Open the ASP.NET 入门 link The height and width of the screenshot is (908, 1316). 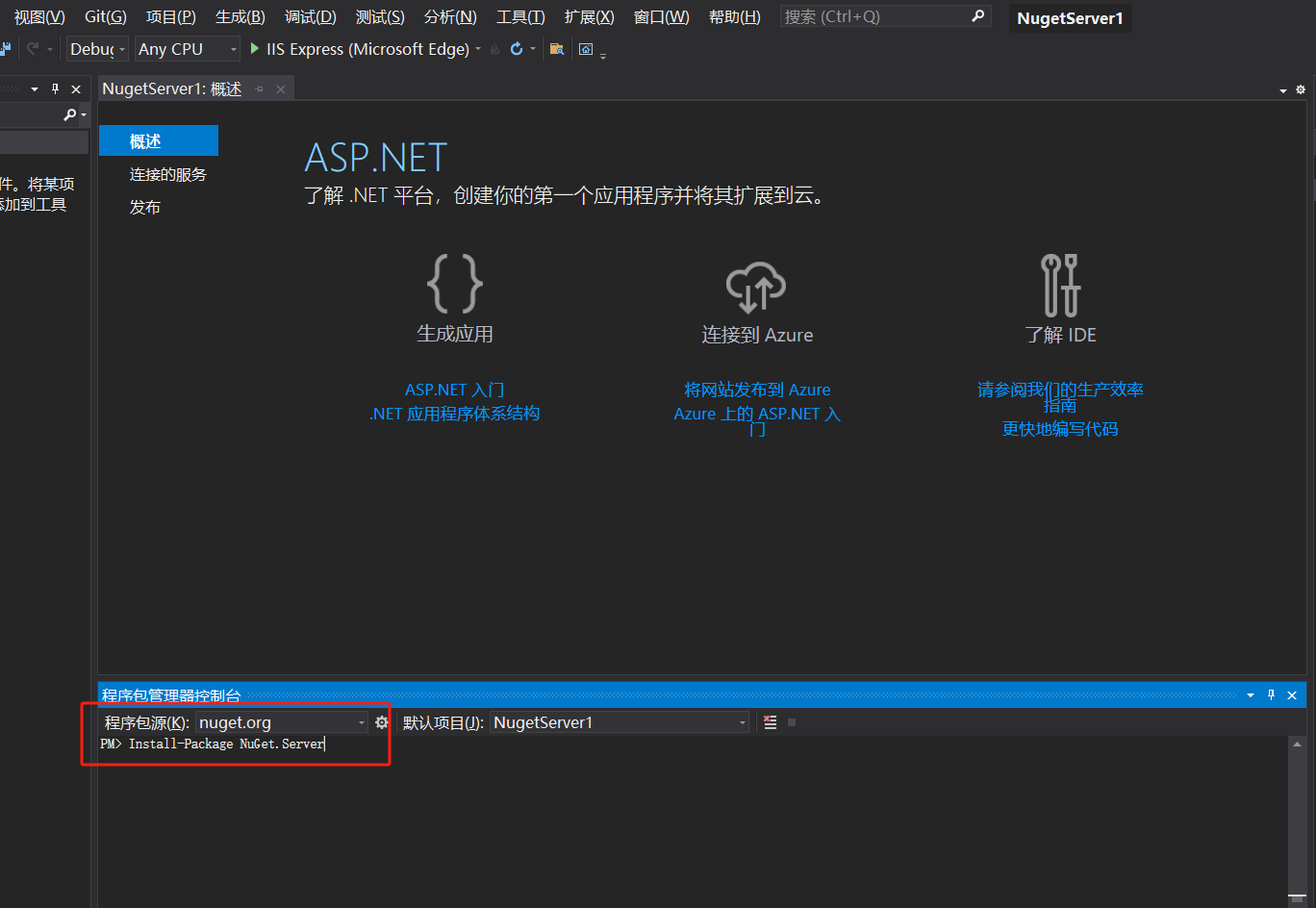click(454, 390)
